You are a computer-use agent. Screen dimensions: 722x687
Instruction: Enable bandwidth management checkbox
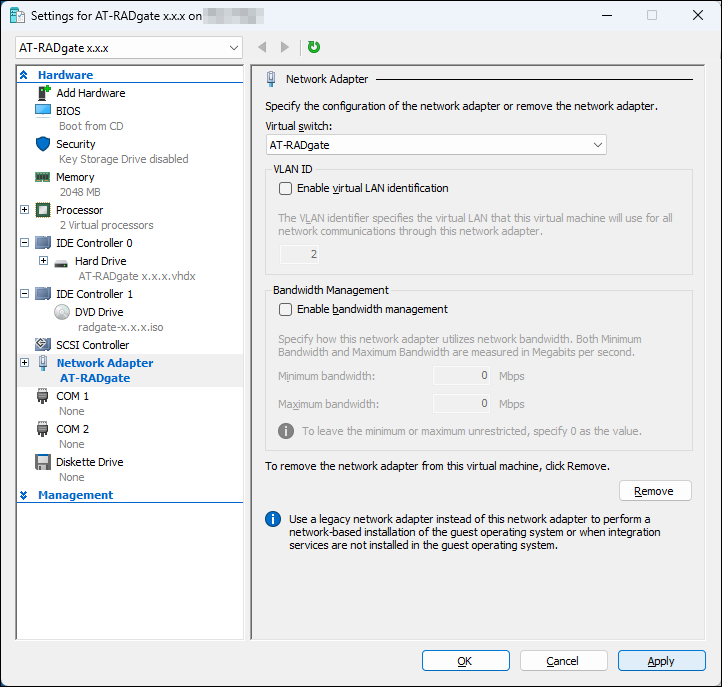[x=286, y=310]
